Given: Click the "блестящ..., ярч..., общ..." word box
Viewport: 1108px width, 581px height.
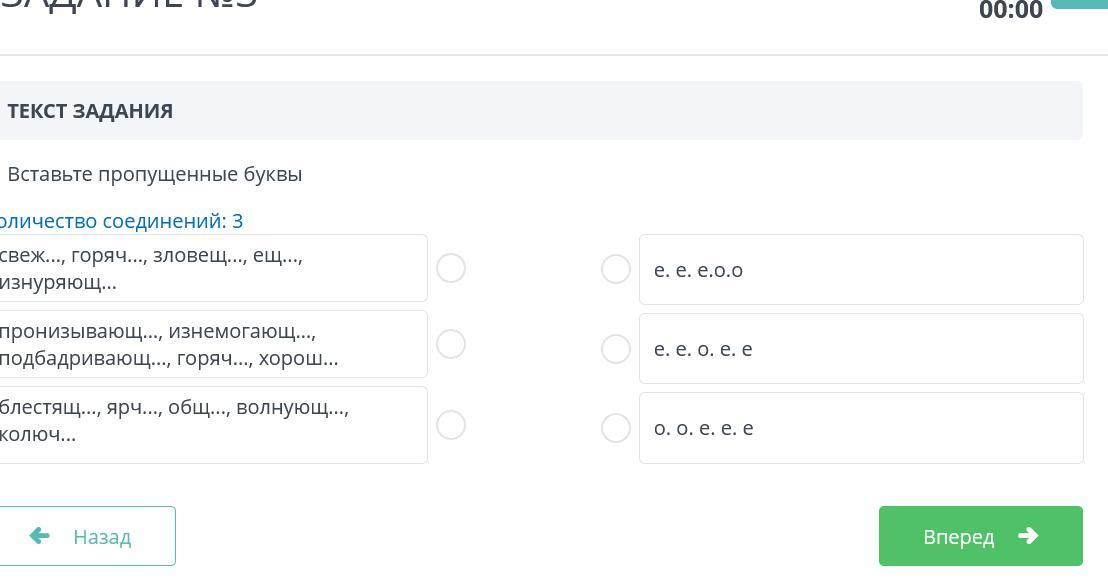Looking at the screenshot, I should tap(210, 425).
